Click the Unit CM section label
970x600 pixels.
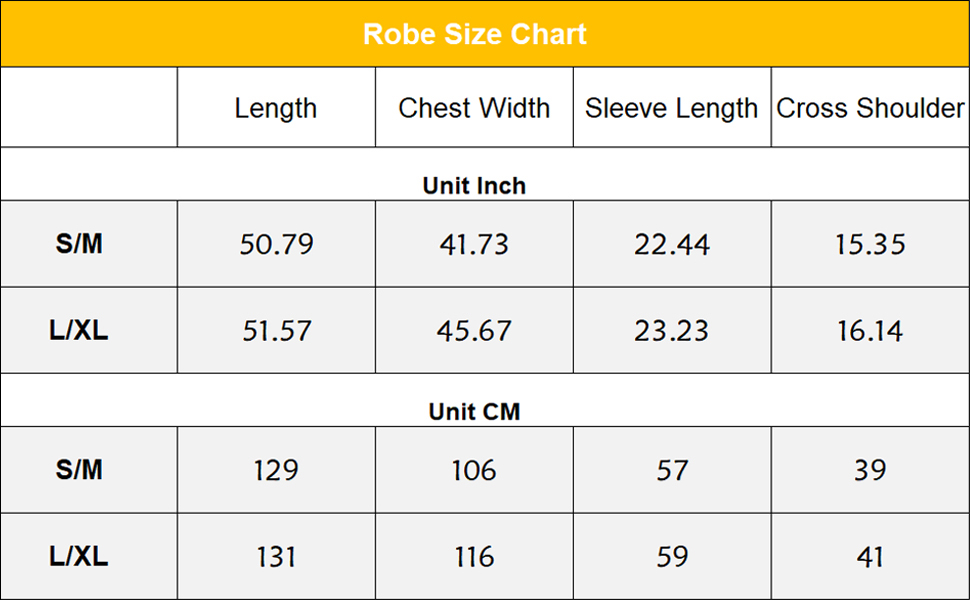[x=474, y=412]
